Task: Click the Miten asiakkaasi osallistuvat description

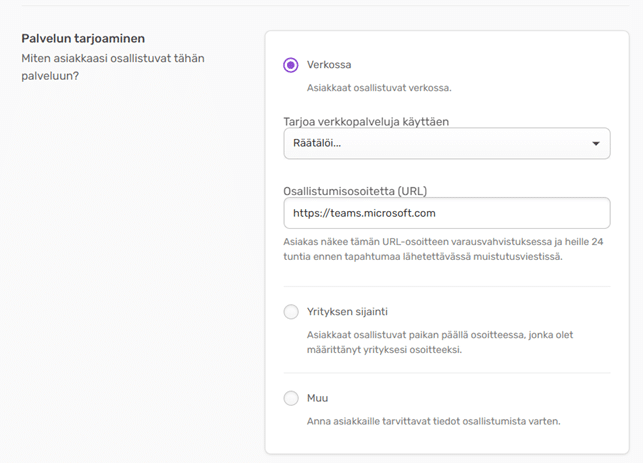Action: coord(112,68)
